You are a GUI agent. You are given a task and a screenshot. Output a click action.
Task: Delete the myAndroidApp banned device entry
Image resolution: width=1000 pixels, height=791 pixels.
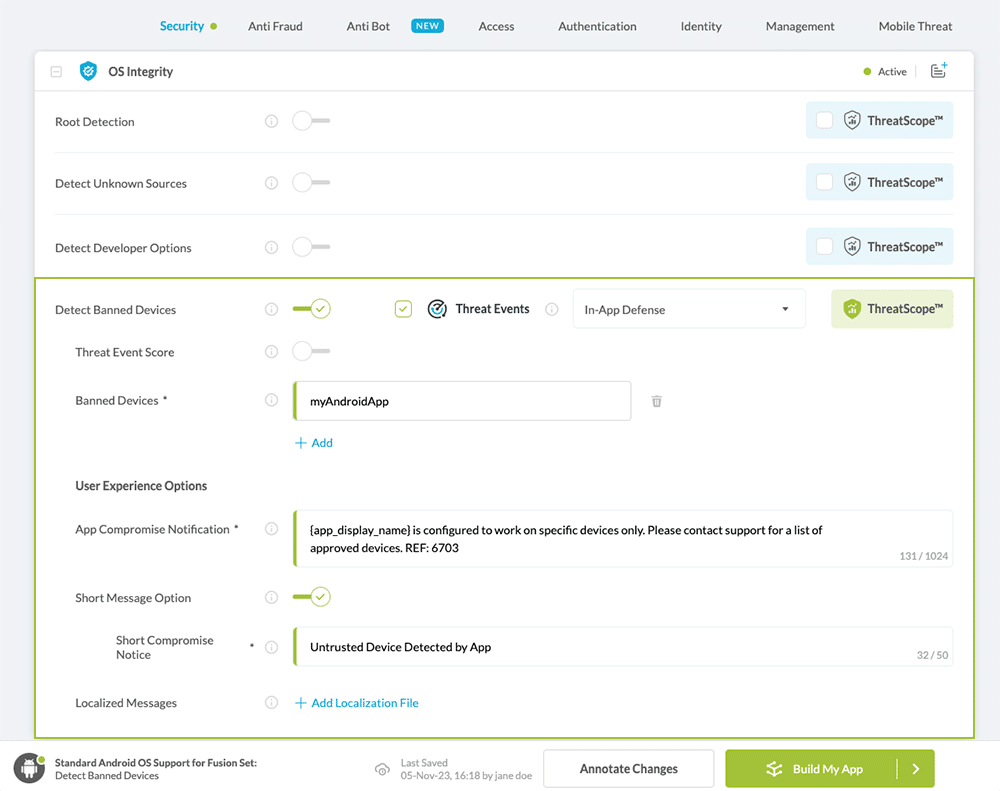click(x=657, y=401)
